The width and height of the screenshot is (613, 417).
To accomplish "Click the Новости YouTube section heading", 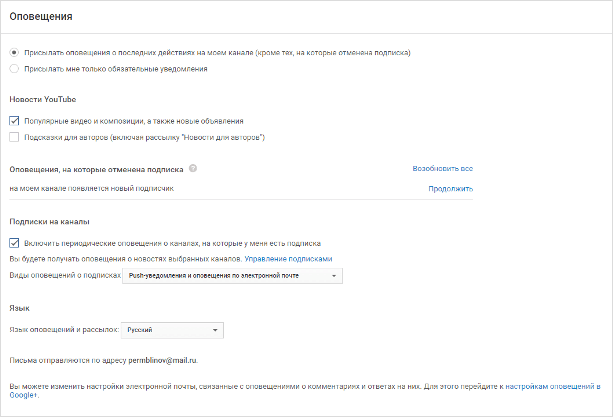I will click(x=43, y=99).
